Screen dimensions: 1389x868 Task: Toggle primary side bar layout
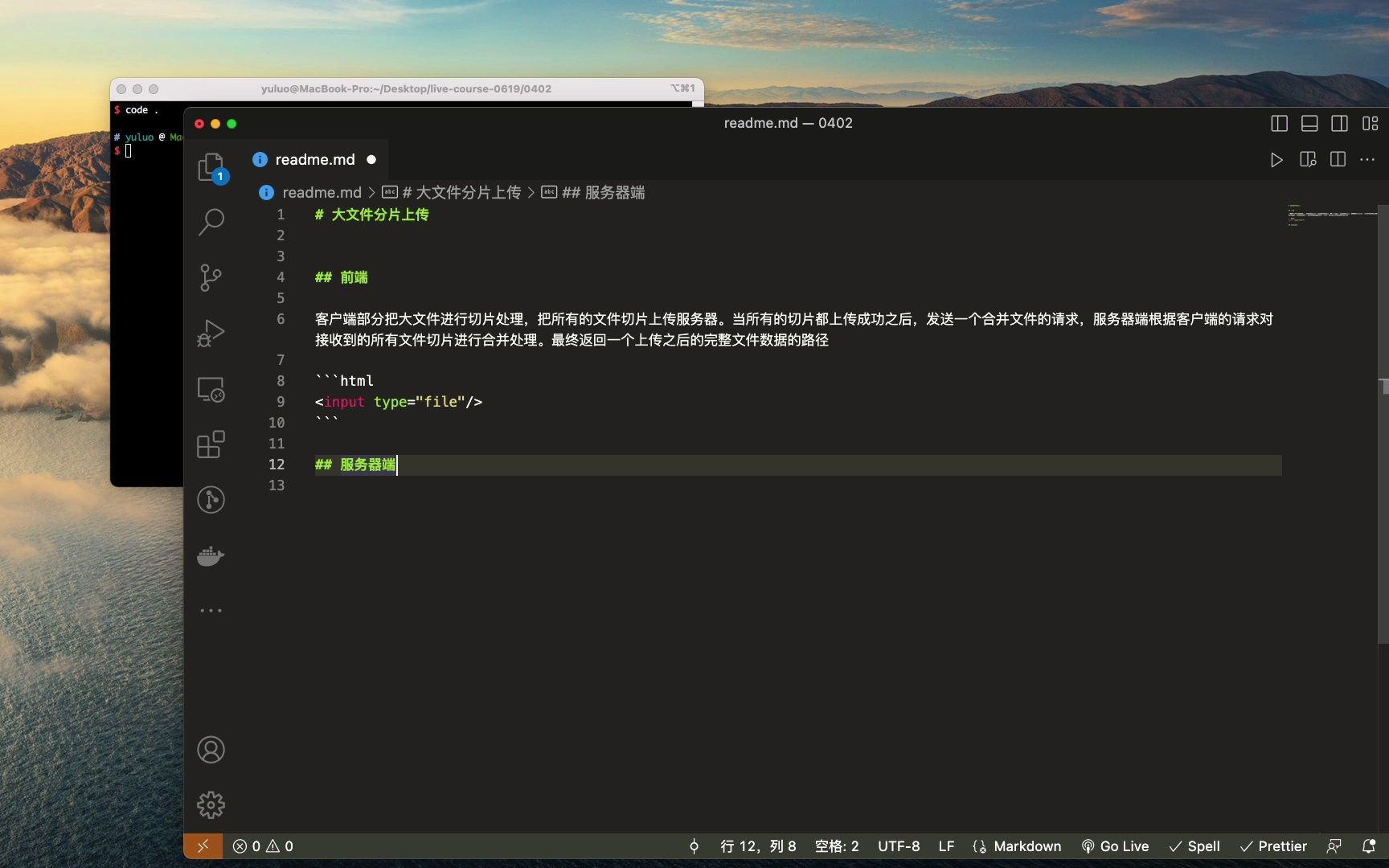[1279, 123]
